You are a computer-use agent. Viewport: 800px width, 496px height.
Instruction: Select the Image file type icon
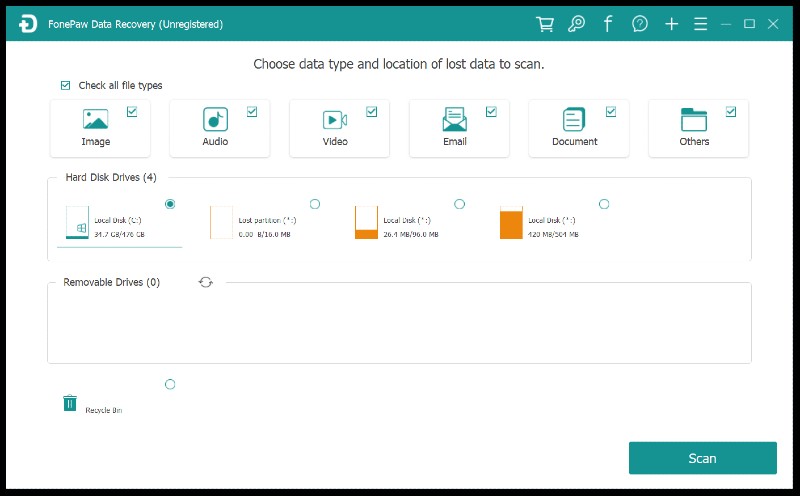coord(95,119)
